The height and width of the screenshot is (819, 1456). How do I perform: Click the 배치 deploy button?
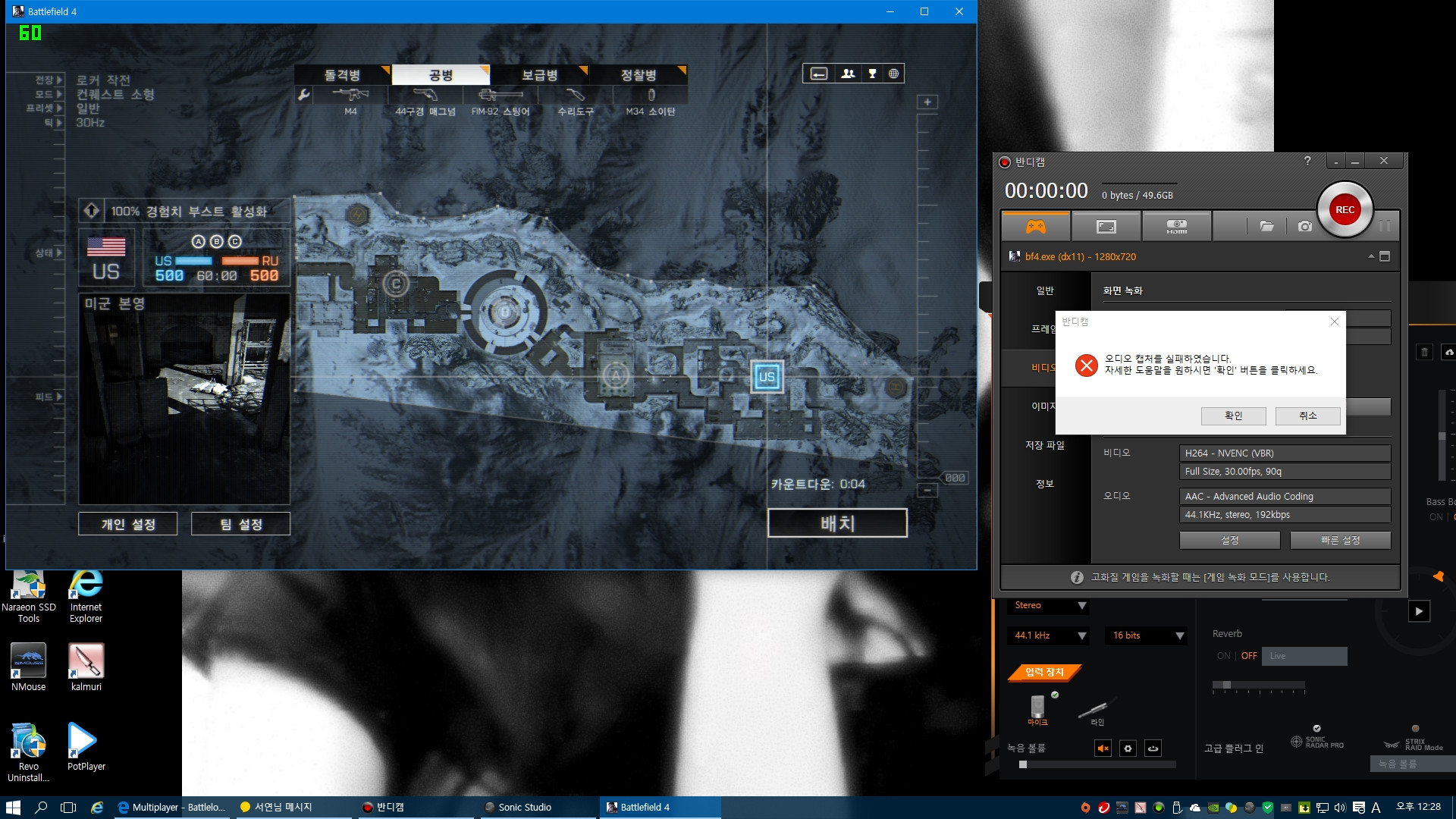837,523
